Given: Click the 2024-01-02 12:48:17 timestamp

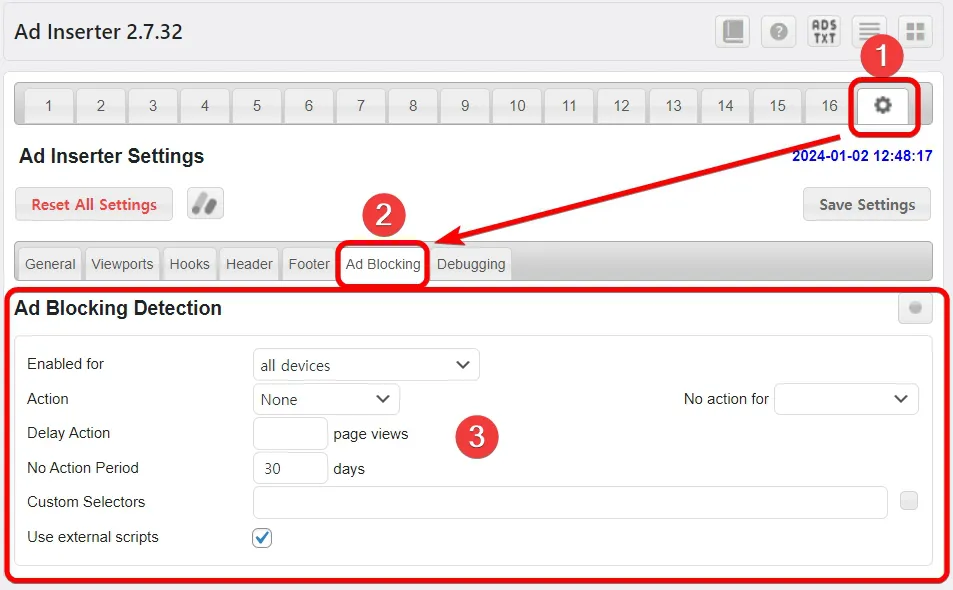Looking at the screenshot, I should (x=862, y=156).
